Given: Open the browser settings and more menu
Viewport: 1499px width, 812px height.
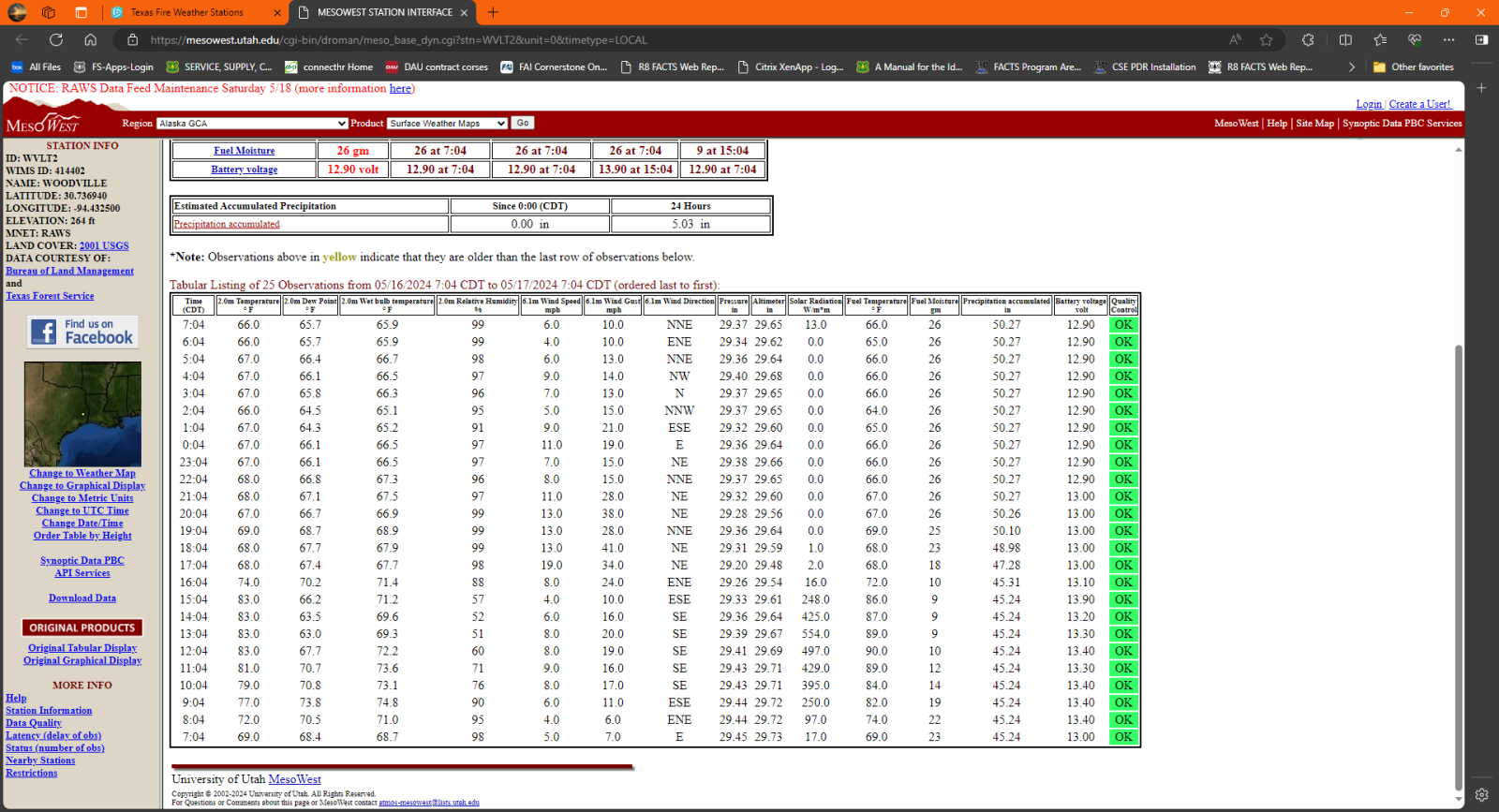Looking at the screenshot, I should coord(1448,39).
